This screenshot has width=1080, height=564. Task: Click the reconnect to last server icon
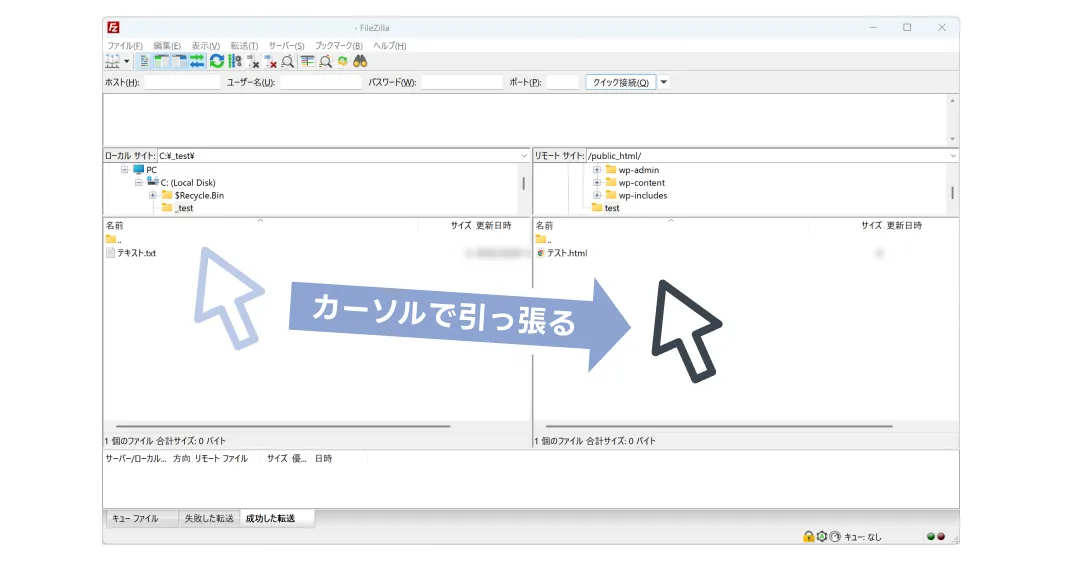point(288,61)
